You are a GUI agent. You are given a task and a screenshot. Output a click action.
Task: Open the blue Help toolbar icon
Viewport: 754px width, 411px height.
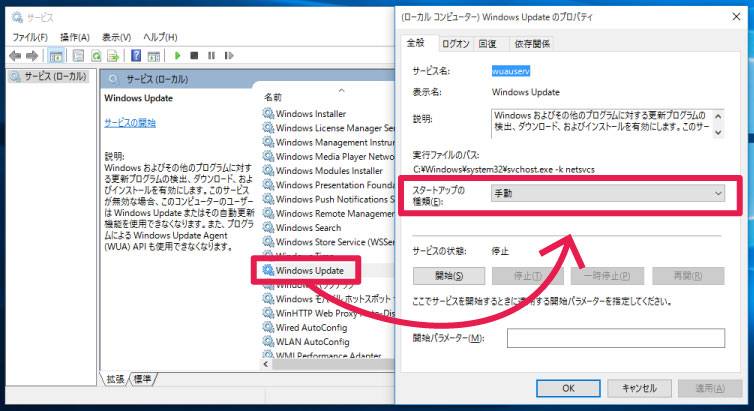click(x=136, y=56)
